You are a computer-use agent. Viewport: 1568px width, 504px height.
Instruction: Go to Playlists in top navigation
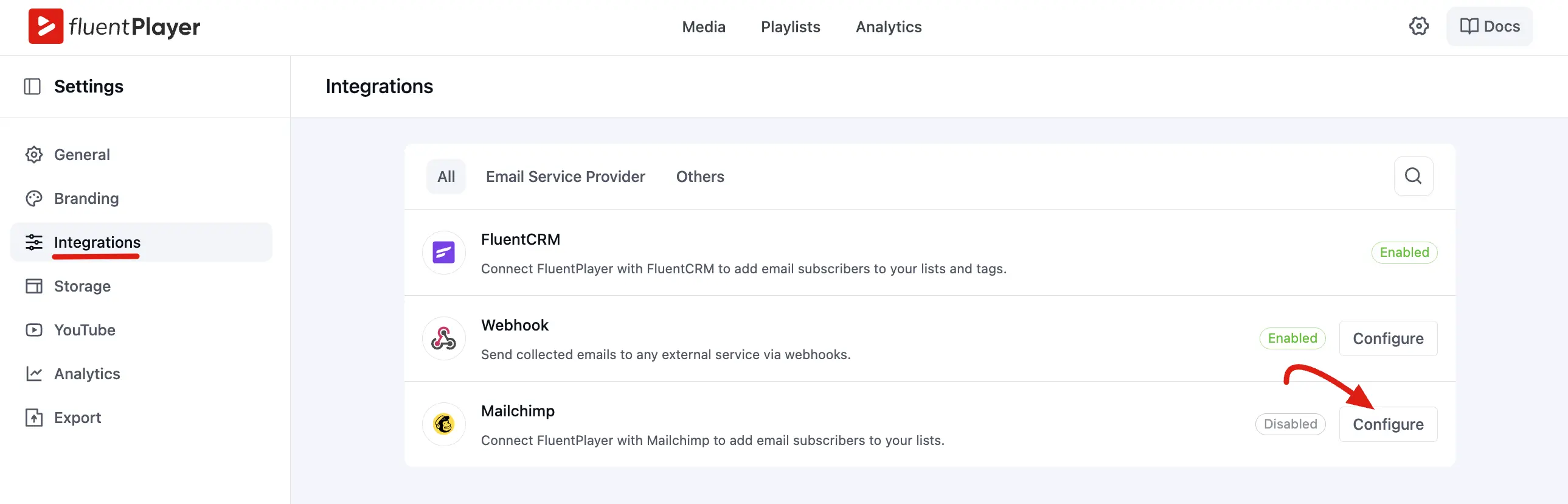pyautogui.click(x=790, y=27)
